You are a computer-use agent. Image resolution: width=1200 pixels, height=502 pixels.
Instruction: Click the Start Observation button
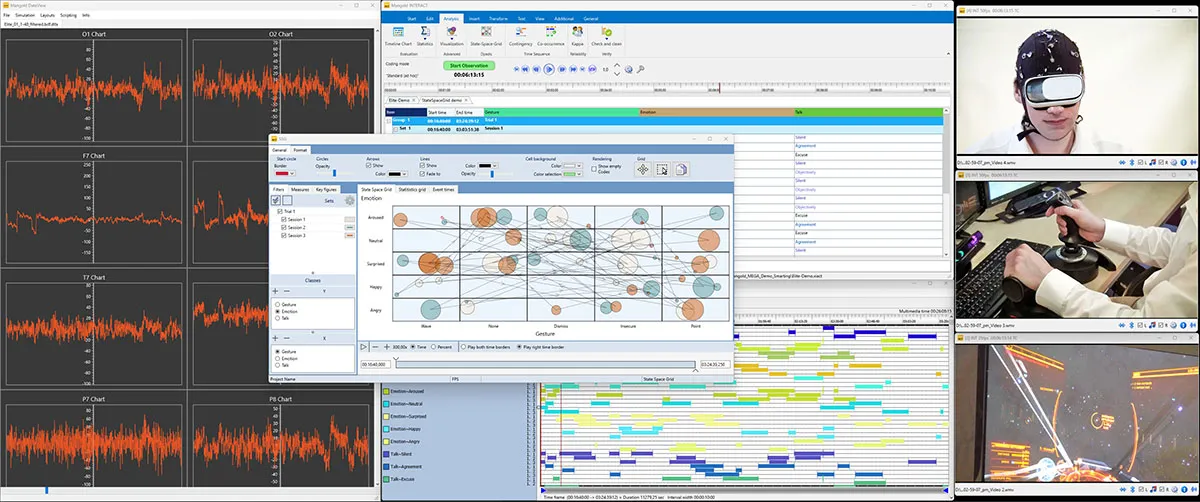click(x=468, y=65)
